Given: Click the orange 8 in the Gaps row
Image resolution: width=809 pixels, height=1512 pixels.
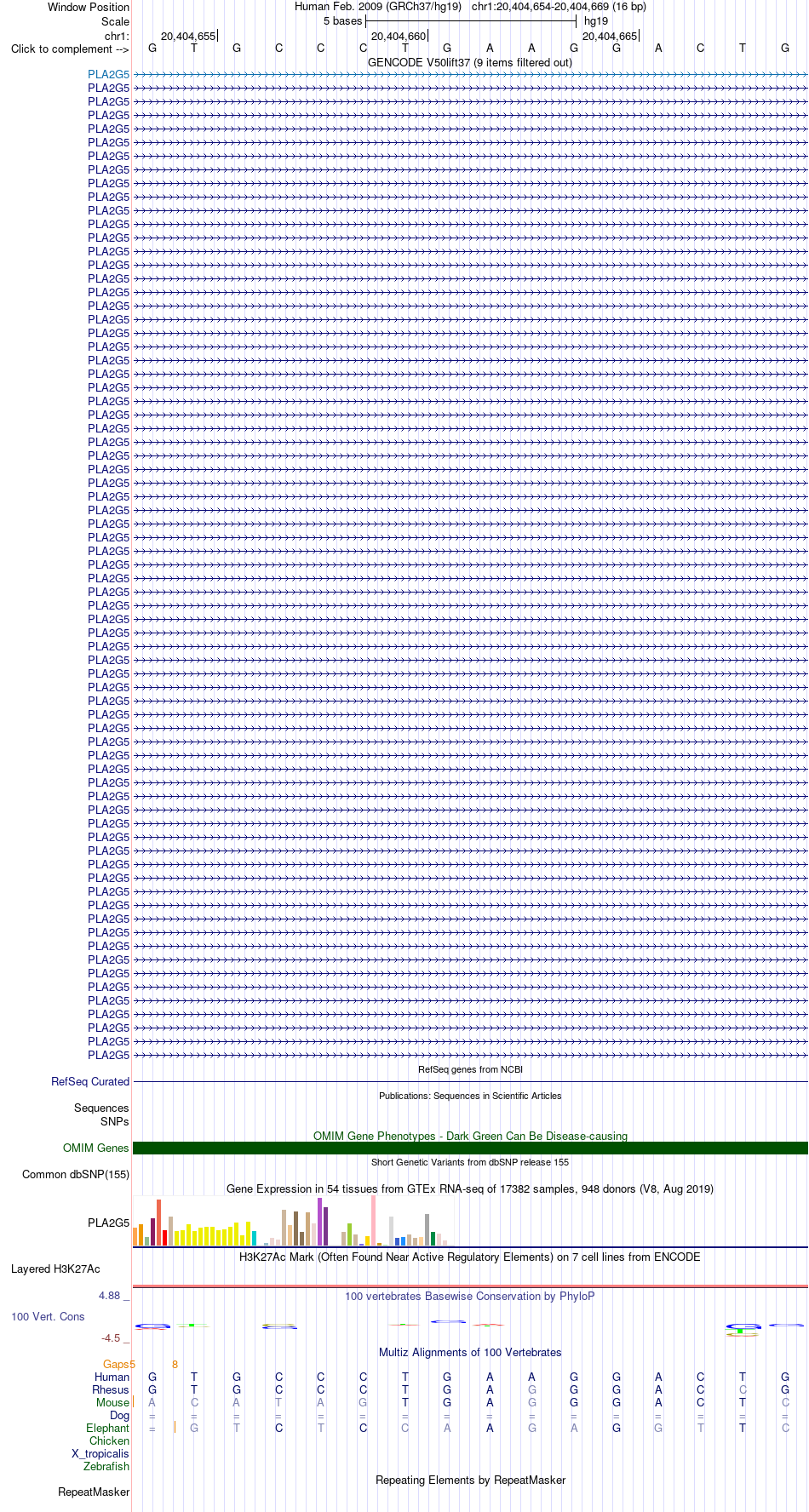Looking at the screenshot, I should tap(175, 1364).
